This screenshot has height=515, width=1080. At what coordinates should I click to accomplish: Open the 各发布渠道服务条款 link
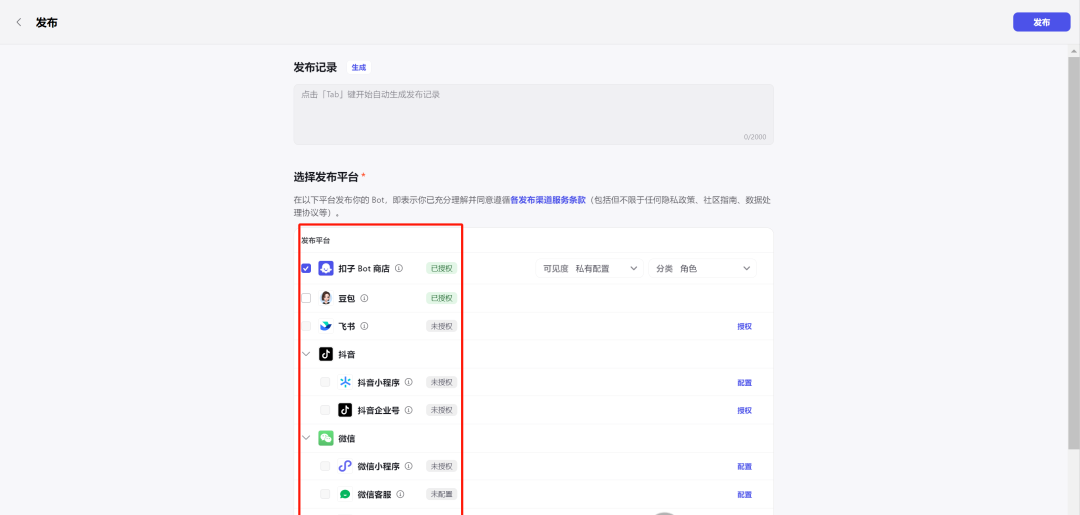click(548, 200)
